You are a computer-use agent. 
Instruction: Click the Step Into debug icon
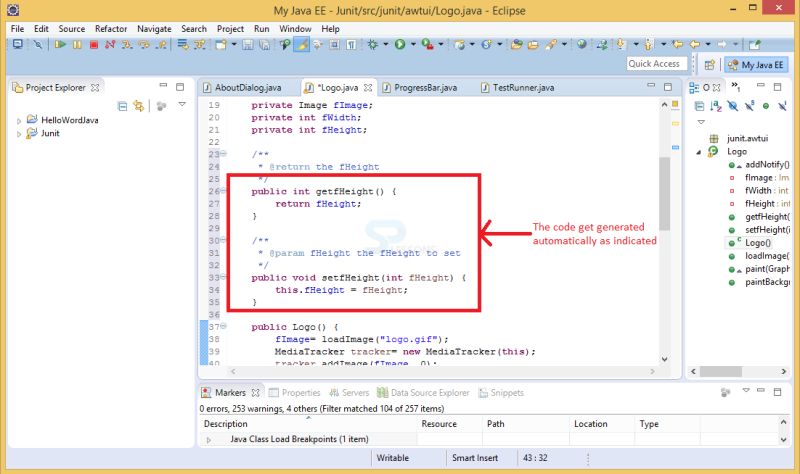point(127,44)
